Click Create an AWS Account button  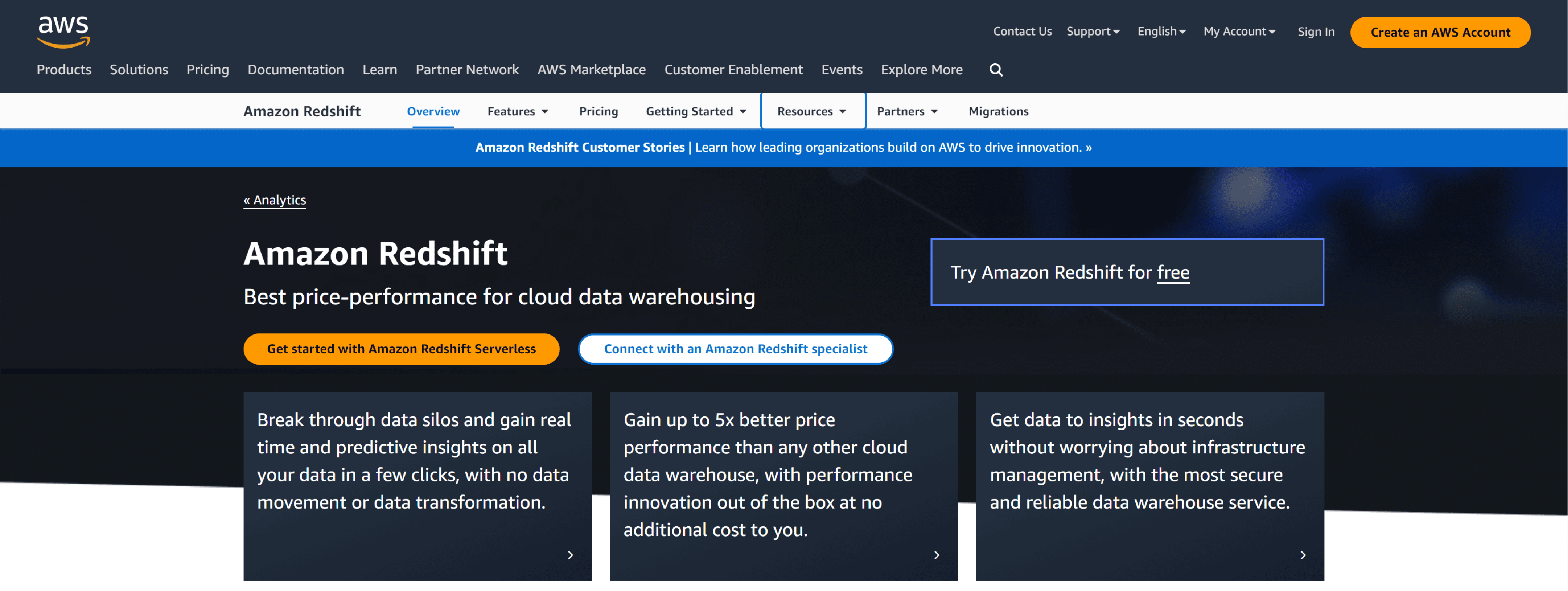[1440, 32]
